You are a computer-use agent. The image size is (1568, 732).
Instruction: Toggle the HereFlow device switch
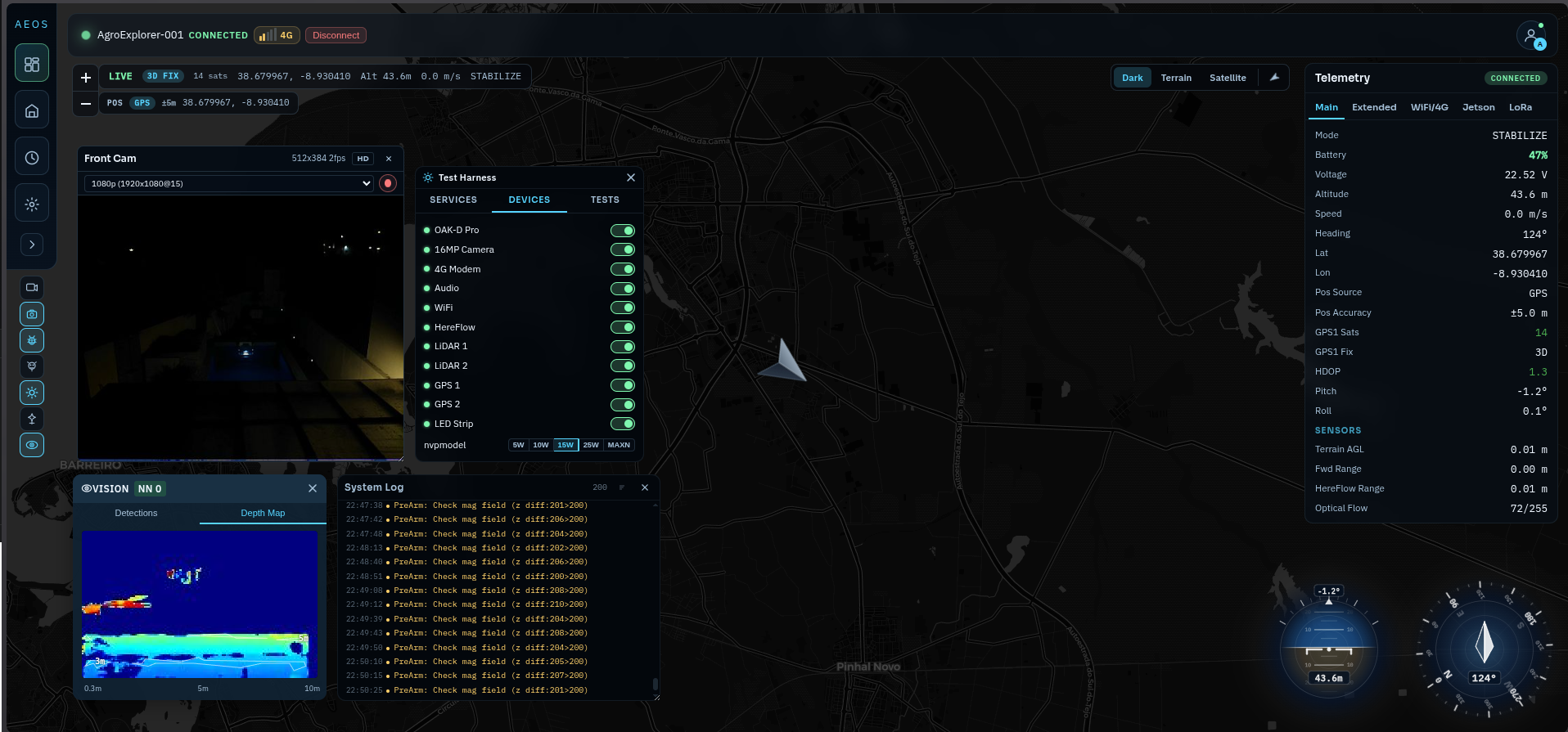click(x=623, y=327)
